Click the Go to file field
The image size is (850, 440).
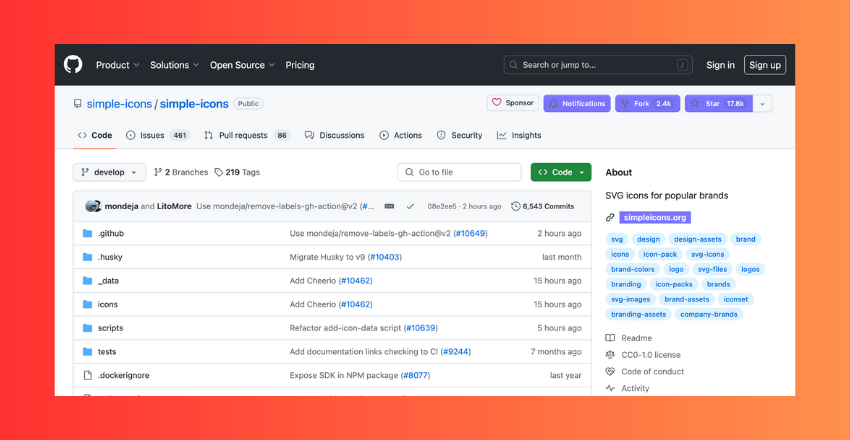coord(459,172)
